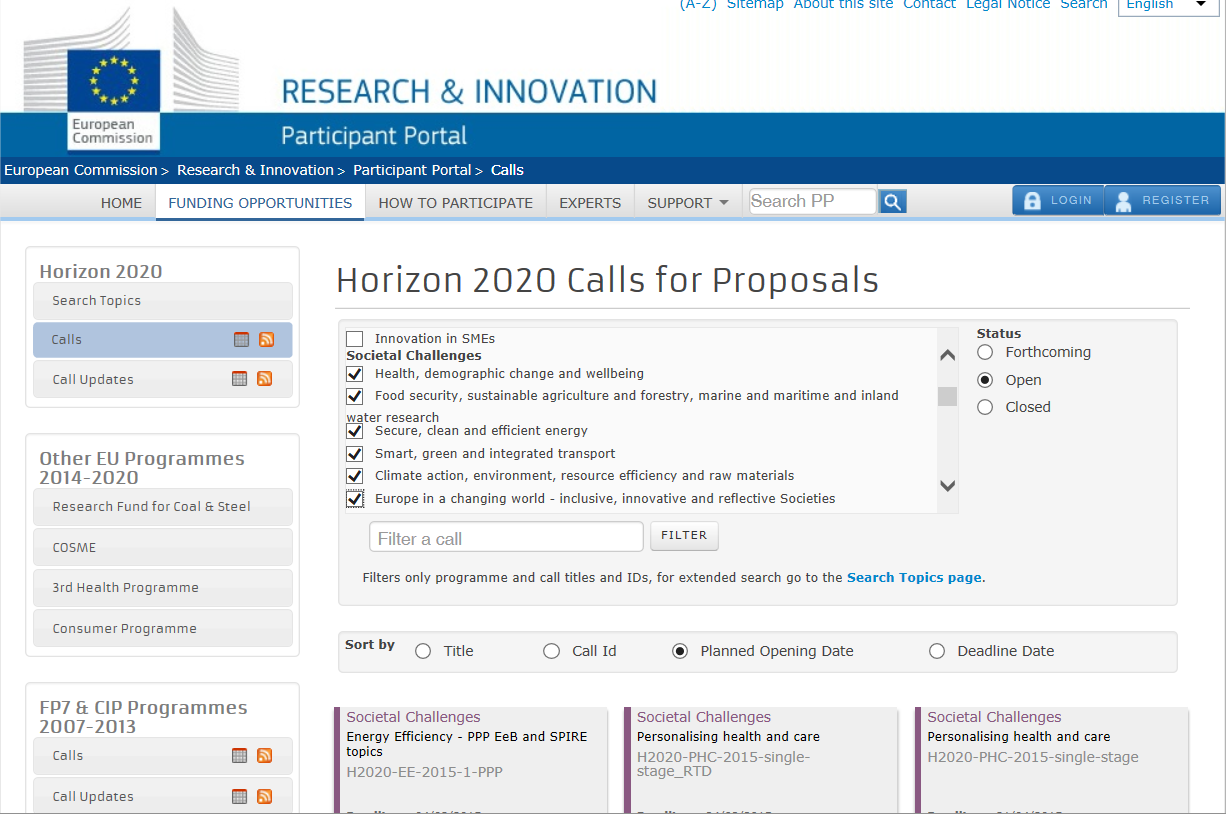Open RSS feed for FP7 & CIP Calls
Screen dimensions: 1226x815
pos(264,756)
